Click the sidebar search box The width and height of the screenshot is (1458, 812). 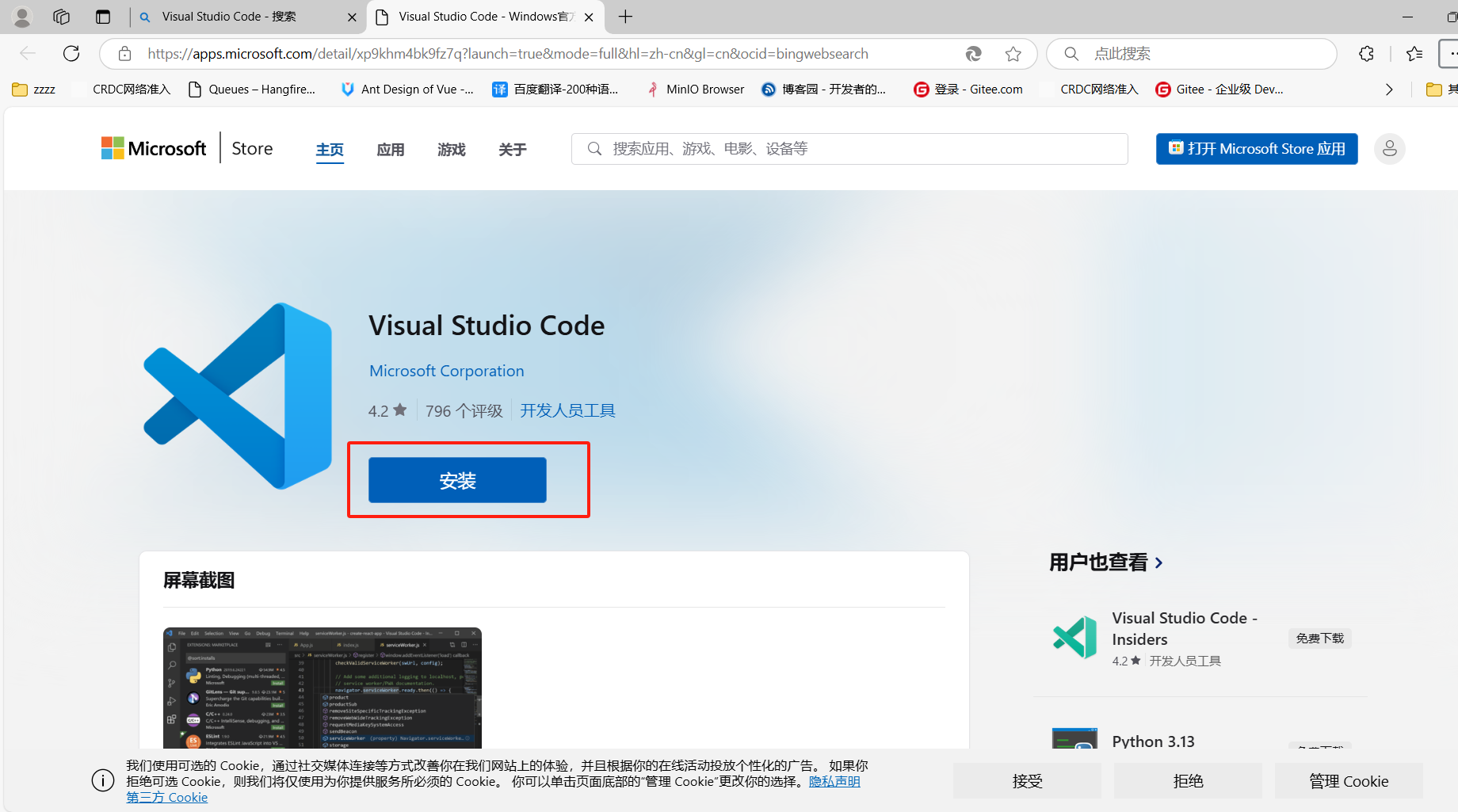(1192, 54)
